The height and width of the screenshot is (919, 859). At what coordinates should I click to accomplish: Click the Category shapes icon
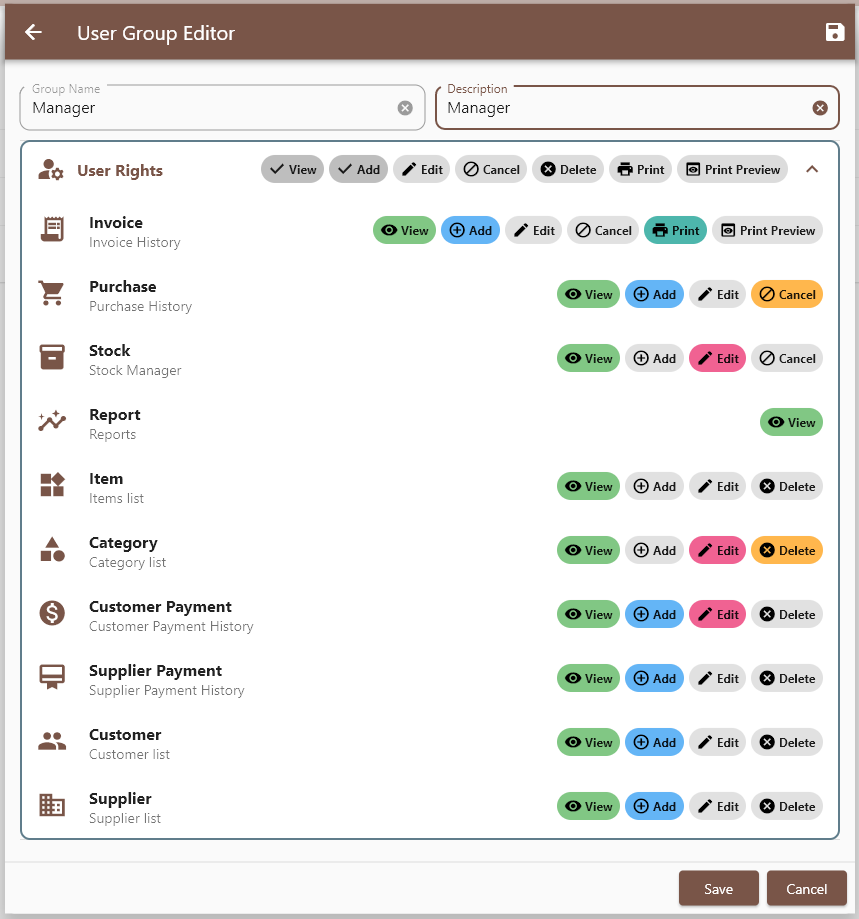pos(52,549)
